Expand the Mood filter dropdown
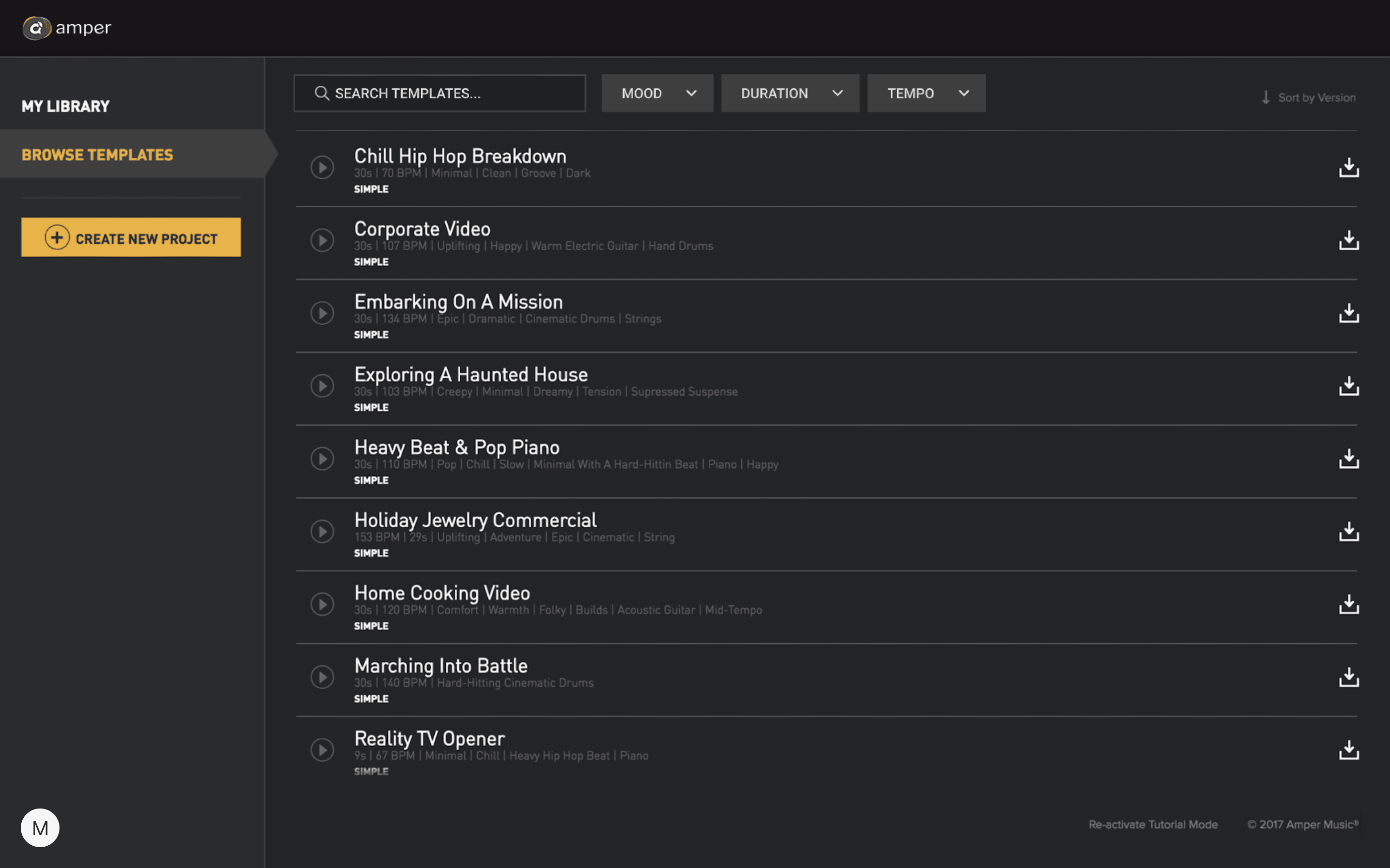 coord(657,93)
